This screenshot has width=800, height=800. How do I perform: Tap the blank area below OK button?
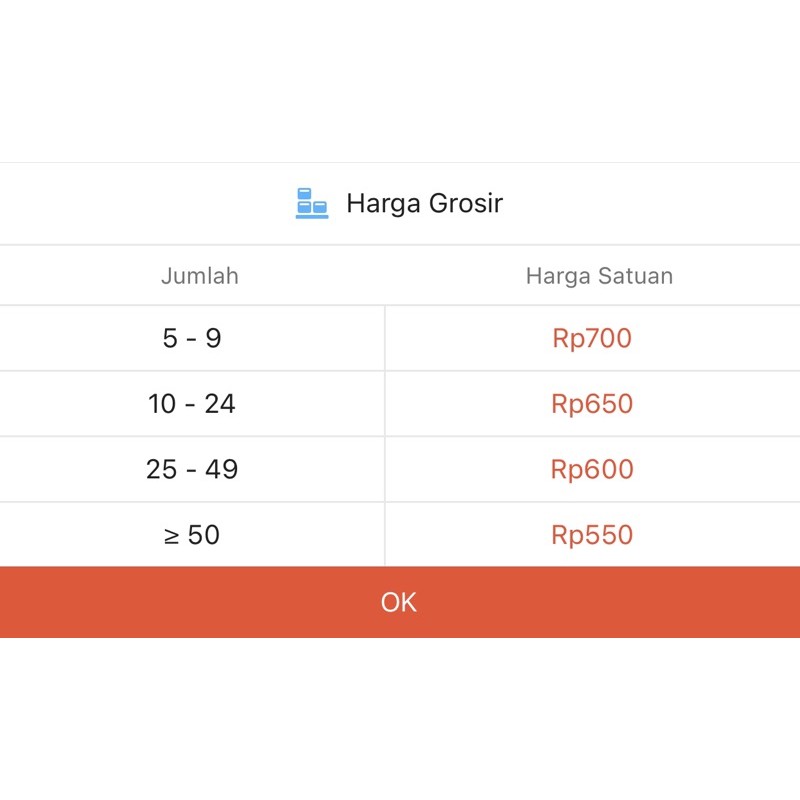pyautogui.click(x=400, y=718)
